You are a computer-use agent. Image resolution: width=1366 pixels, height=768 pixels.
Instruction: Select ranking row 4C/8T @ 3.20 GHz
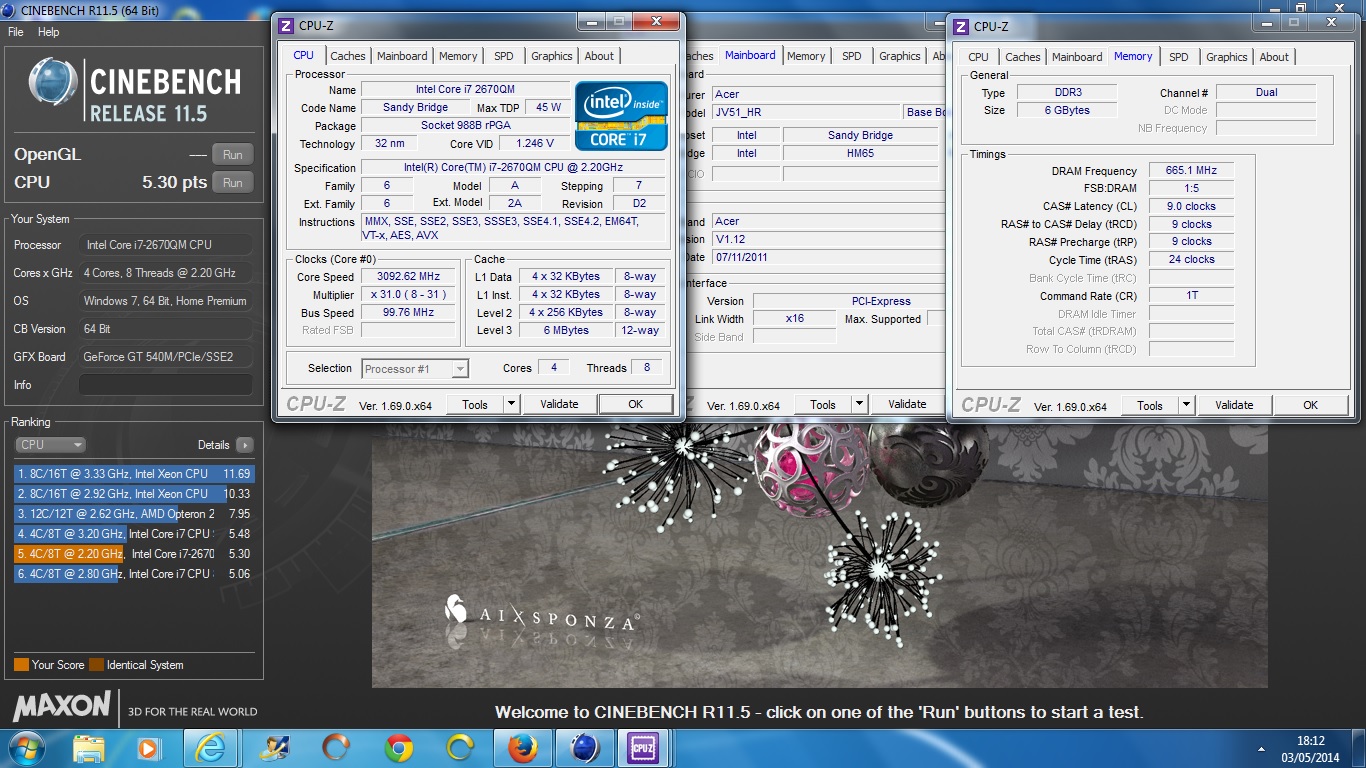click(134, 534)
